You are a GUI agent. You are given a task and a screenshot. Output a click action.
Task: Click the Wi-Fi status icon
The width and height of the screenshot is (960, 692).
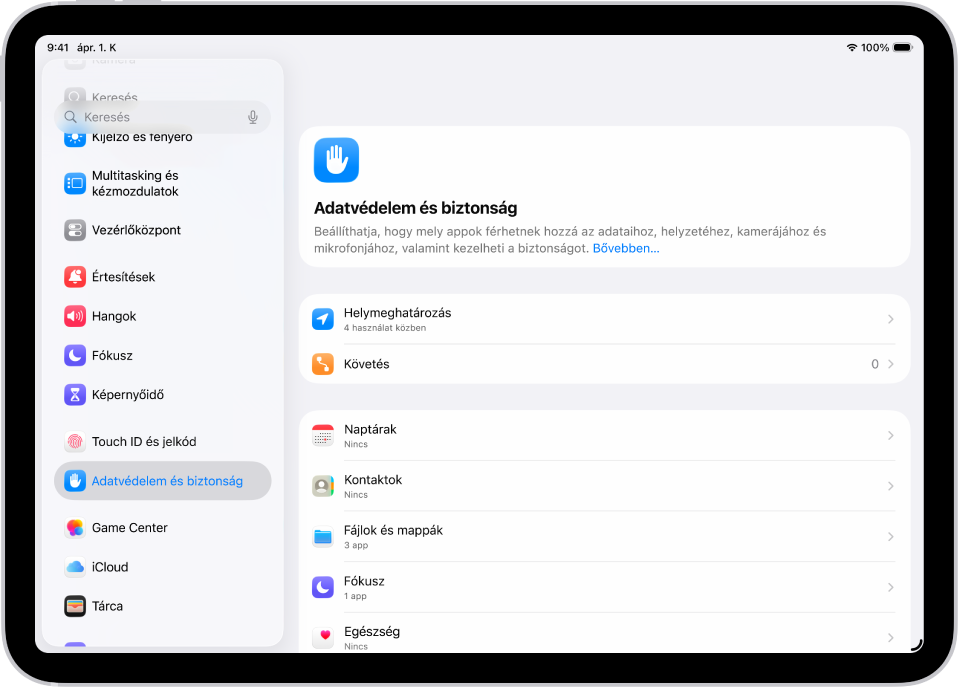(852, 48)
